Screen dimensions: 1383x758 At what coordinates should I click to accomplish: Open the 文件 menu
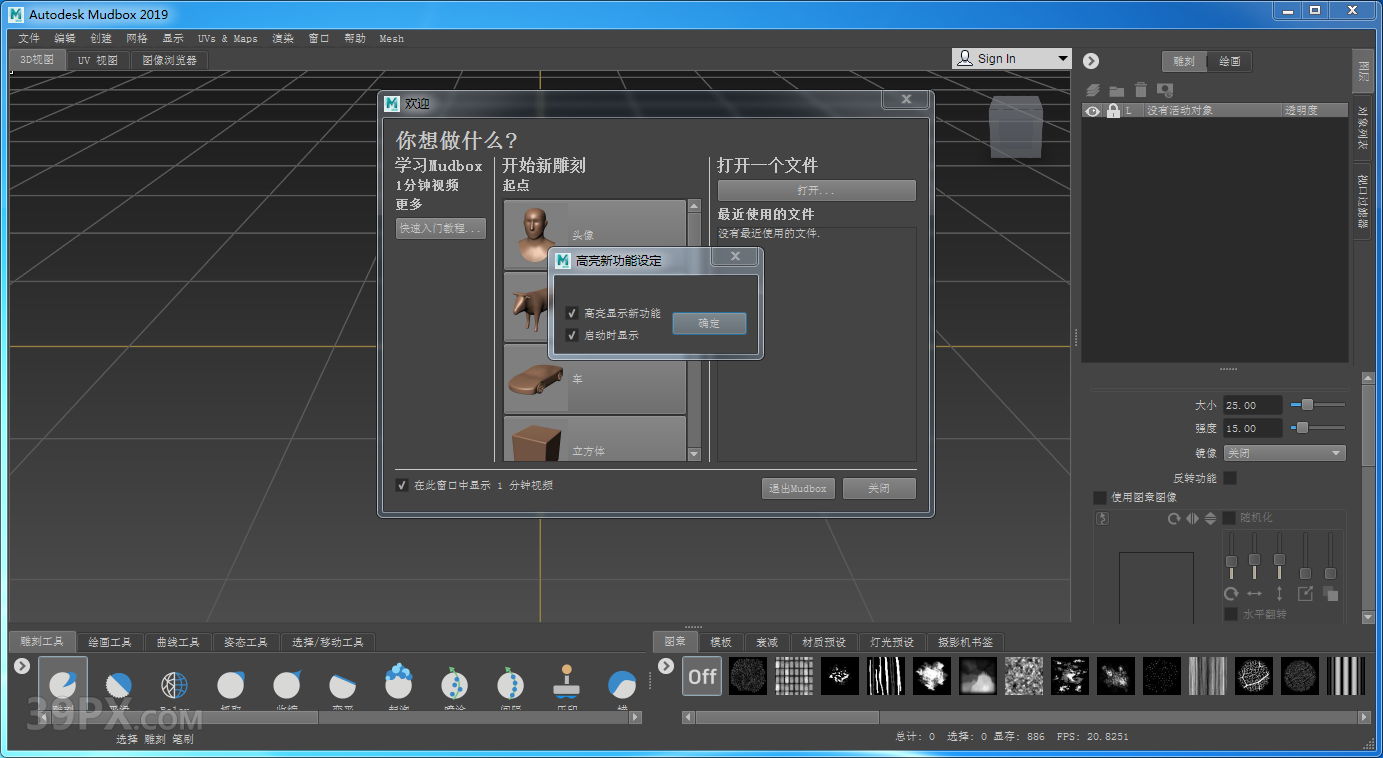click(x=29, y=38)
